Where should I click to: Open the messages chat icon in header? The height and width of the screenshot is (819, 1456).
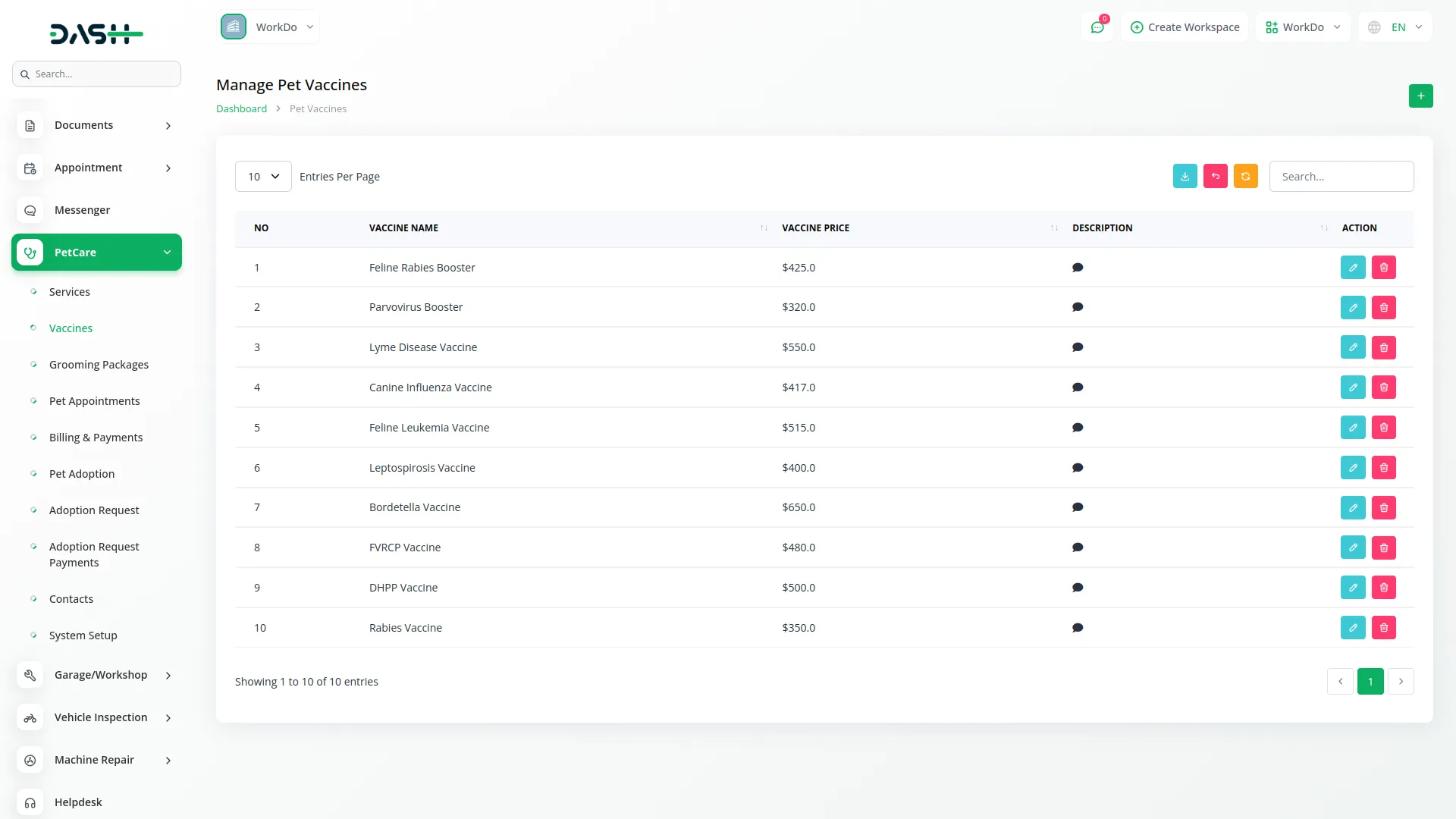[x=1097, y=27]
